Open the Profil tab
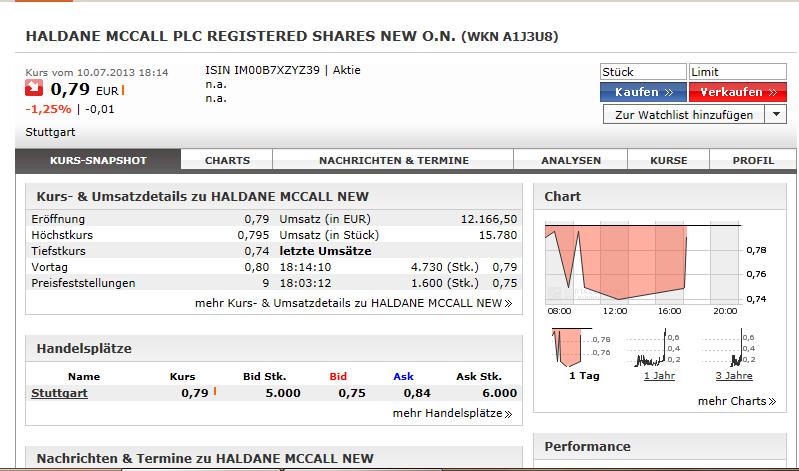The image size is (799, 471). (x=753, y=160)
